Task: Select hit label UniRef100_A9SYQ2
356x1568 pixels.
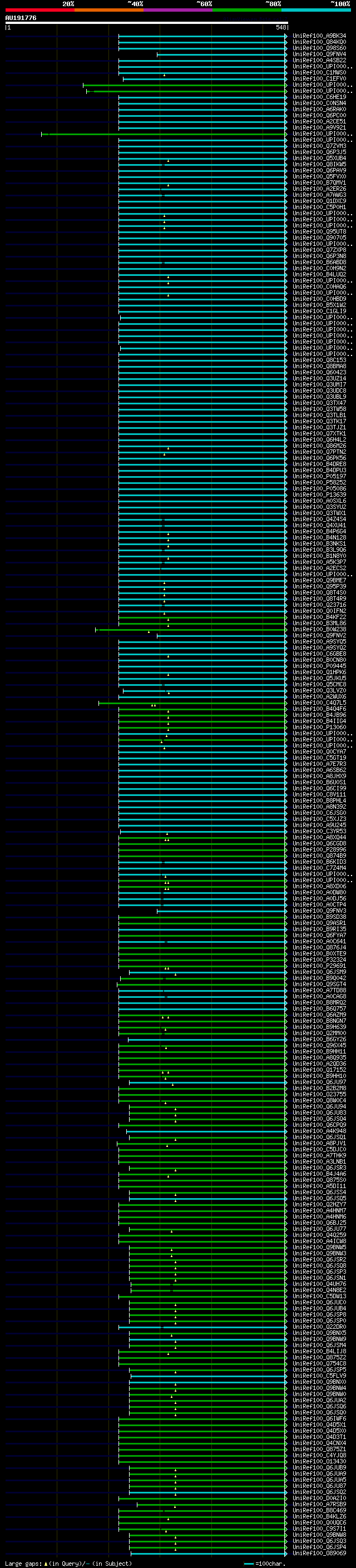Action: coord(319,647)
